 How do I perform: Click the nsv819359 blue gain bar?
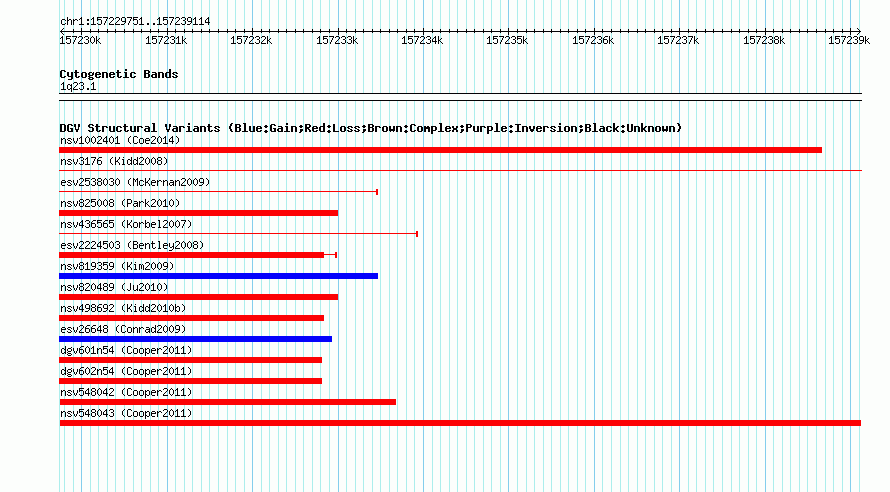[x=219, y=276]
